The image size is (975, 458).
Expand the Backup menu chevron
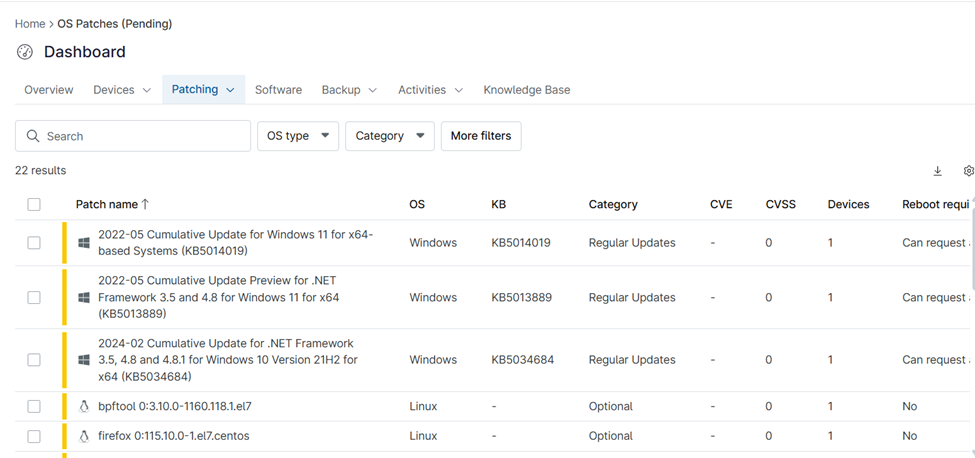(x=372, y=90)
